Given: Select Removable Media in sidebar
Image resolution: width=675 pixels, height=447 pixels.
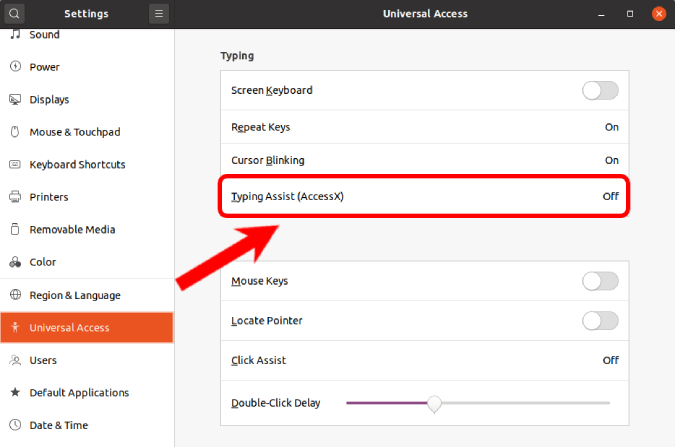Looking at the screenshot, I should 87,230.
